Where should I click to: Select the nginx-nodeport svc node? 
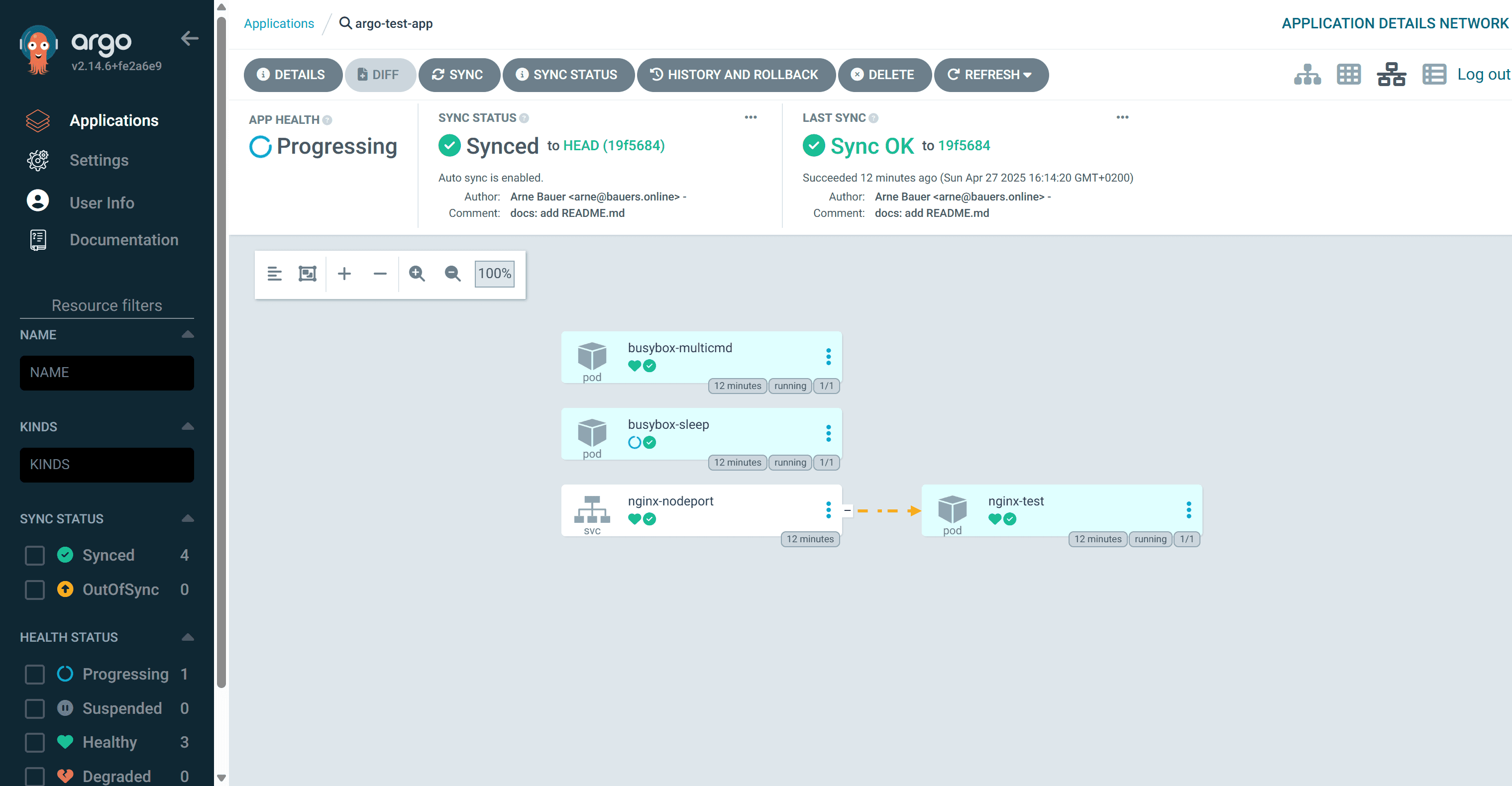click(x=701, y=510)
